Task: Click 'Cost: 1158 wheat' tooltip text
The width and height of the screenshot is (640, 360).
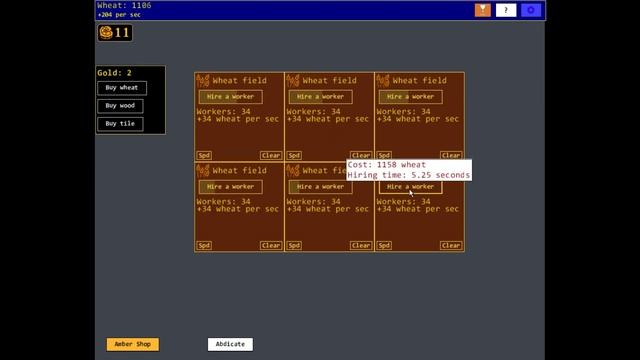Action: (387, 165)
